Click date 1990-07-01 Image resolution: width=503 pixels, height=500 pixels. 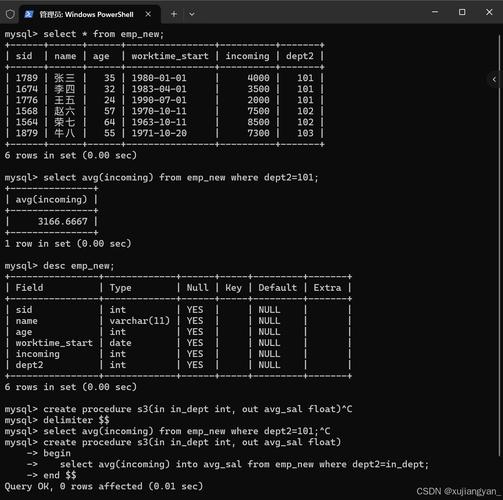[x=159, y=100]
